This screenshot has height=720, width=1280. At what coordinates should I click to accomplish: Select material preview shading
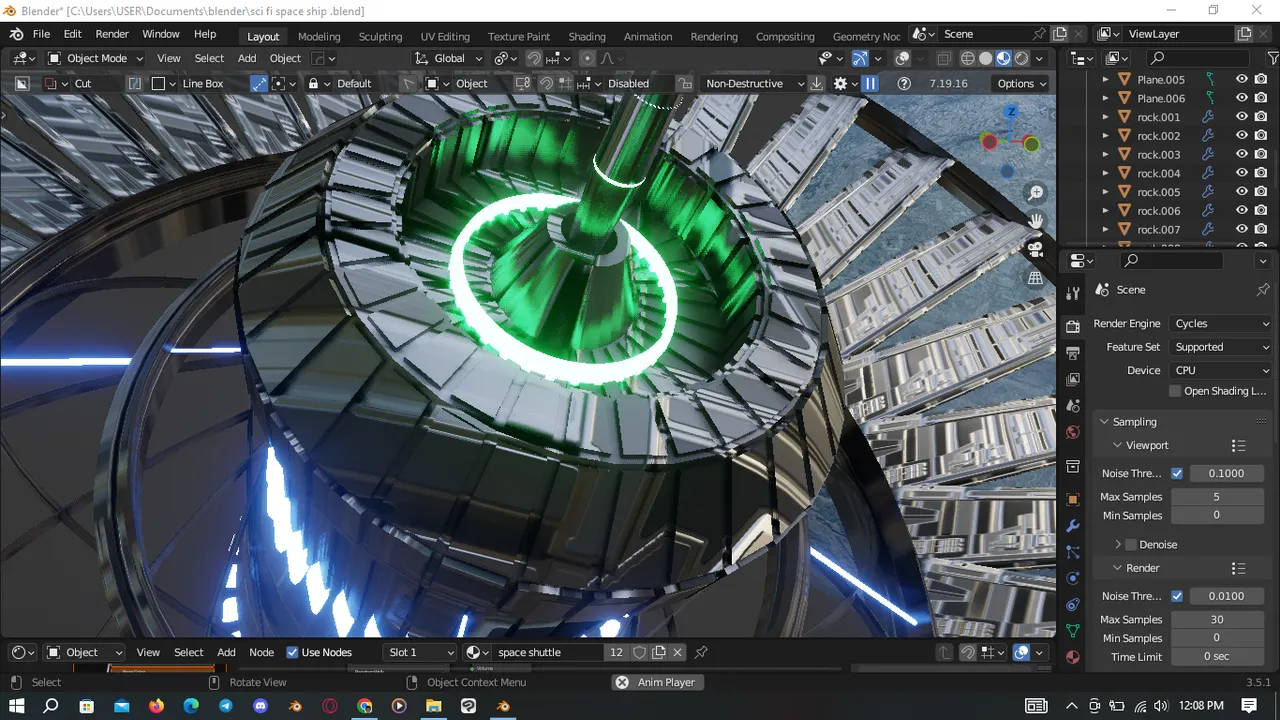(1003, 58)
